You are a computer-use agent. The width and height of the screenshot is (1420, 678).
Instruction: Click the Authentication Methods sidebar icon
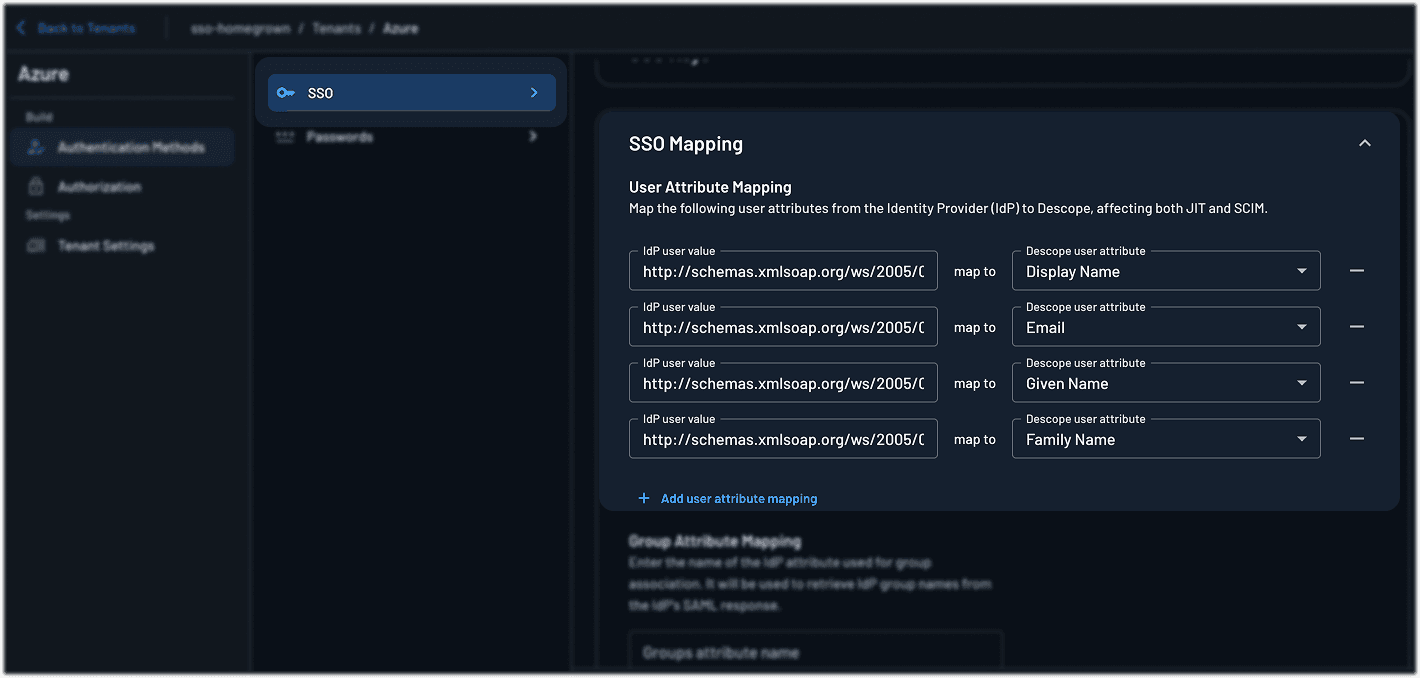(x=36, y=147)
